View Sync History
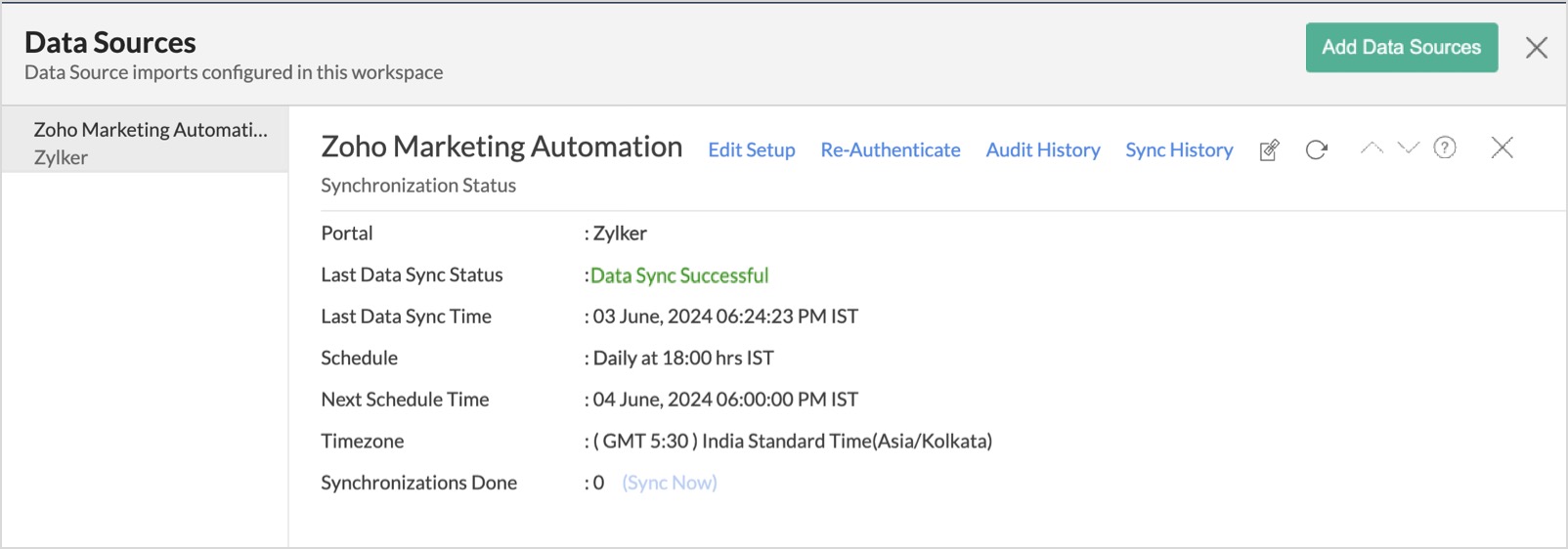The height and width of the screenshot is (549, 1568). point(1178,149)
